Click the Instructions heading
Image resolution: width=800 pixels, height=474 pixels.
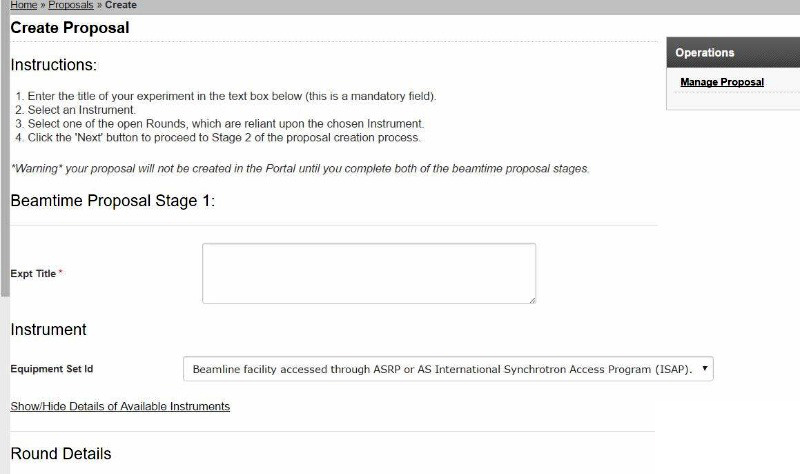coord(54,65)
